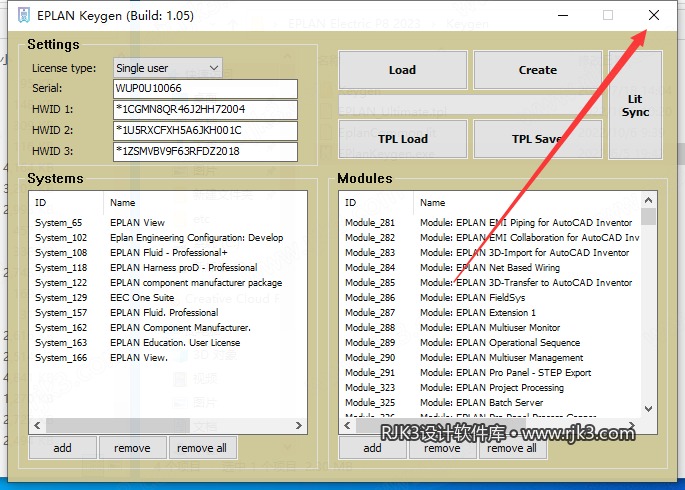
Task: Click the remove button under Modules
Action: (x=442, y=448)
